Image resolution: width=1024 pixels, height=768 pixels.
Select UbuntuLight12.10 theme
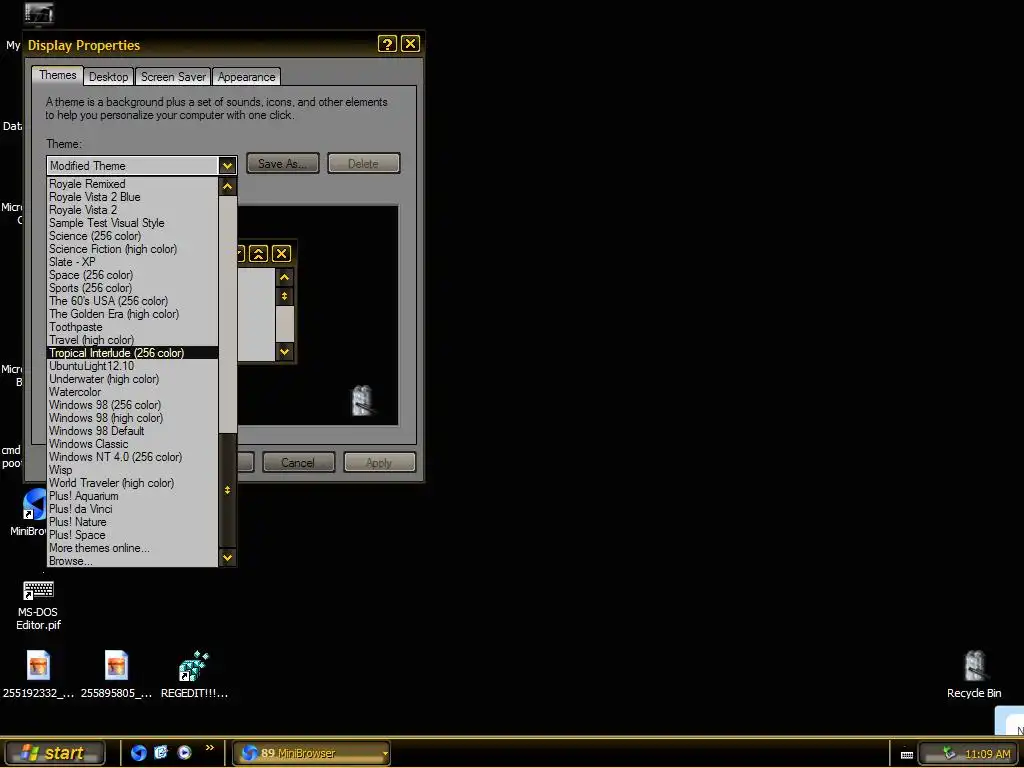coord(133,366)
